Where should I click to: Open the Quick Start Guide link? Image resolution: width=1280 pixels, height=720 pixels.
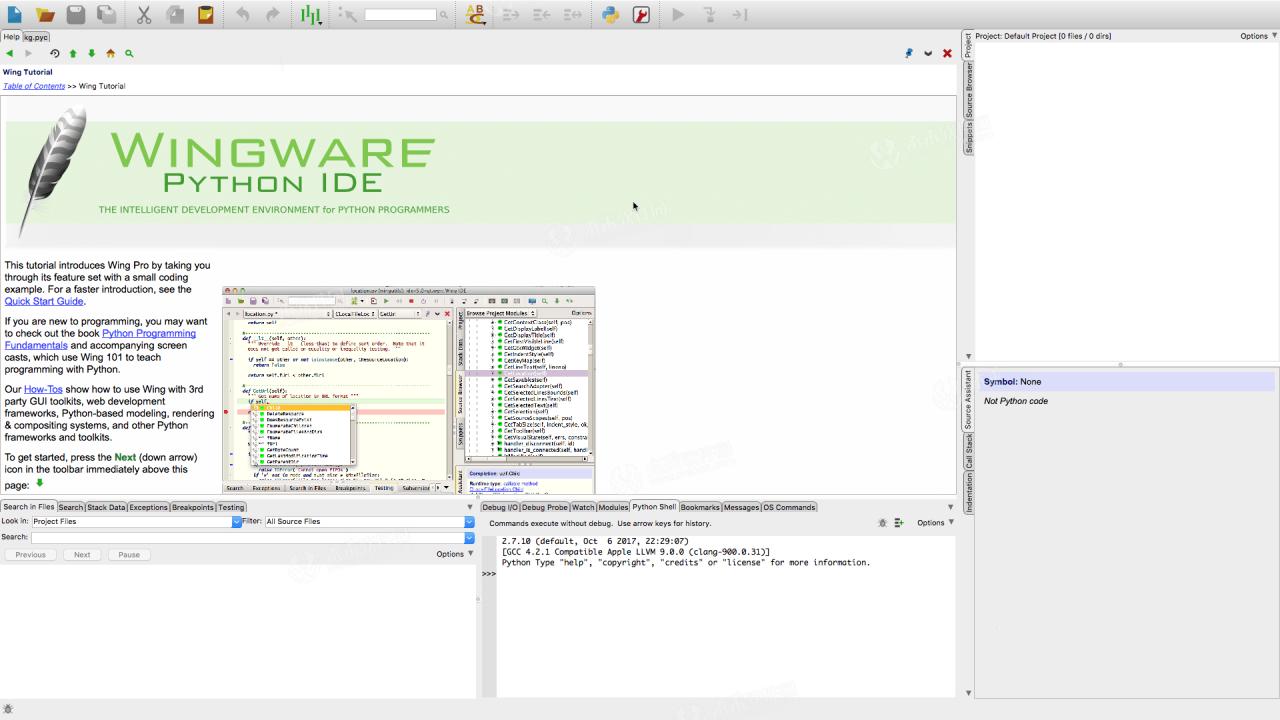[x=44, y=301]
